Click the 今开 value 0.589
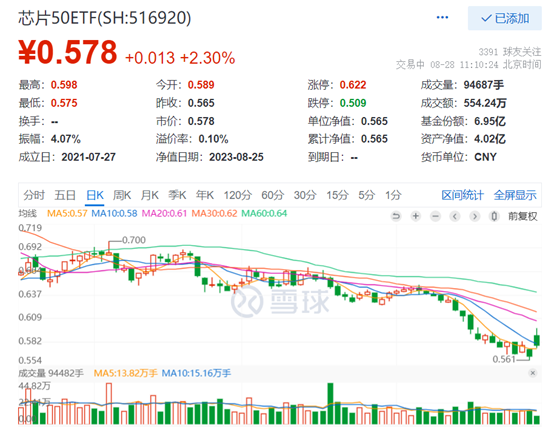Screen dimensions: 554x427 (201, 85)
